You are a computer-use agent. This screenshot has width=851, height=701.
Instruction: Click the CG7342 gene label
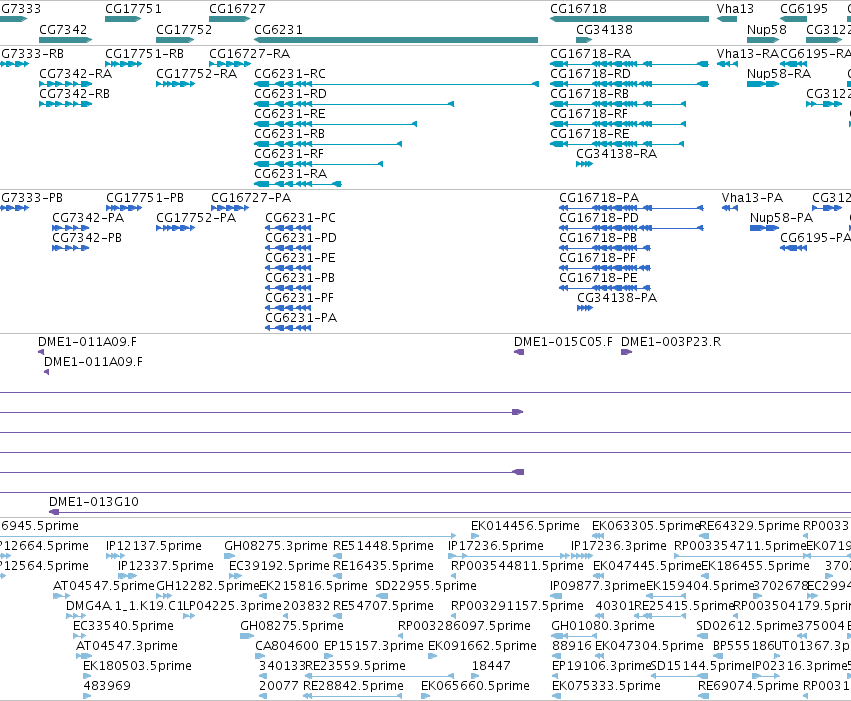63,29
